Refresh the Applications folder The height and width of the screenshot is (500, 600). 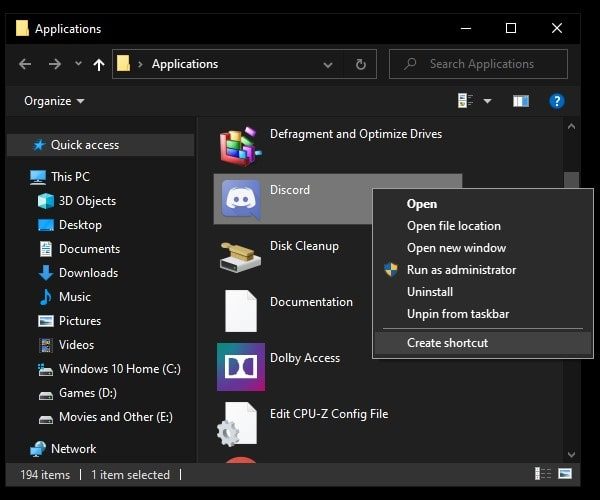click(360, 64)
